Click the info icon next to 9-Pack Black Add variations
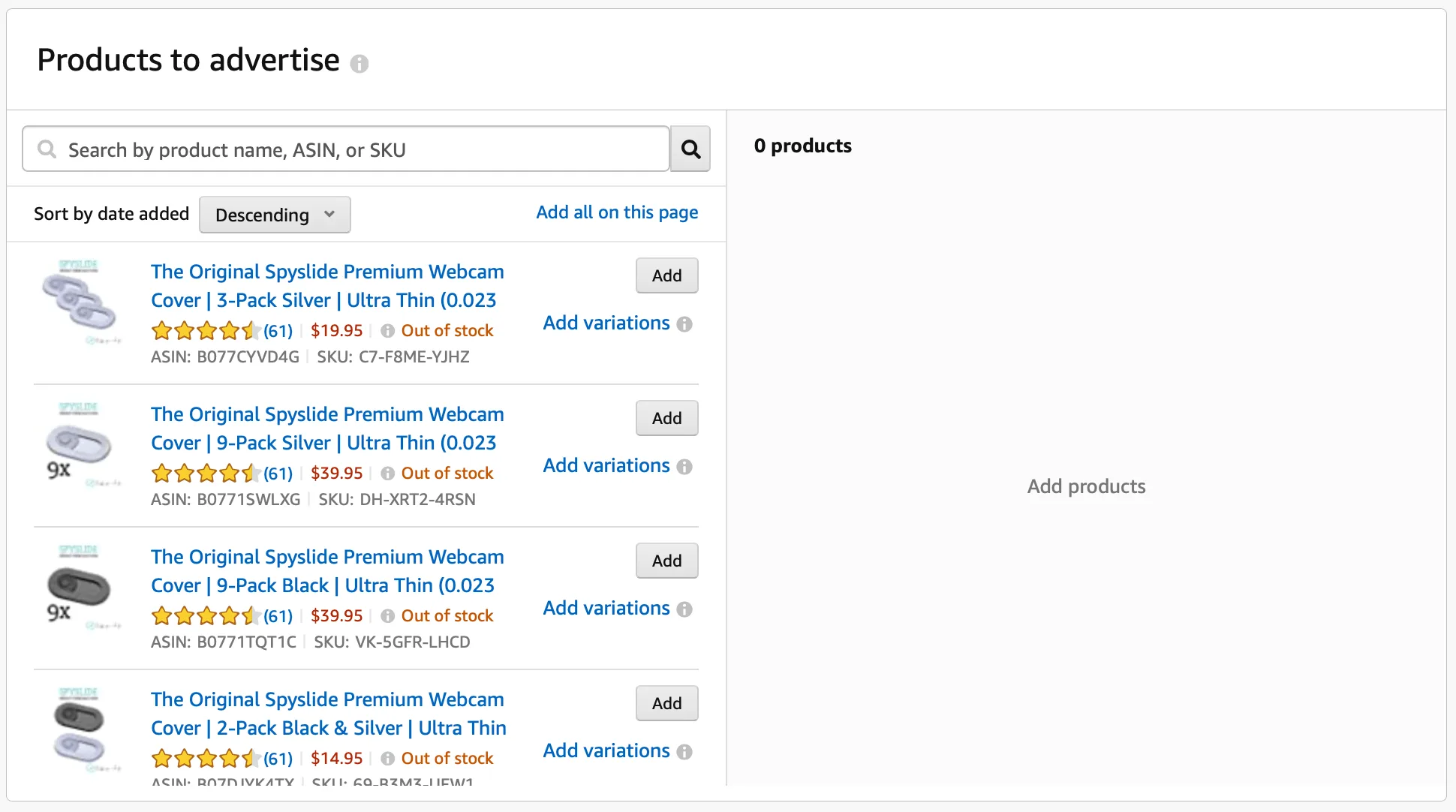This screenshot has width=1456, height=812. [x=684, y=609]
